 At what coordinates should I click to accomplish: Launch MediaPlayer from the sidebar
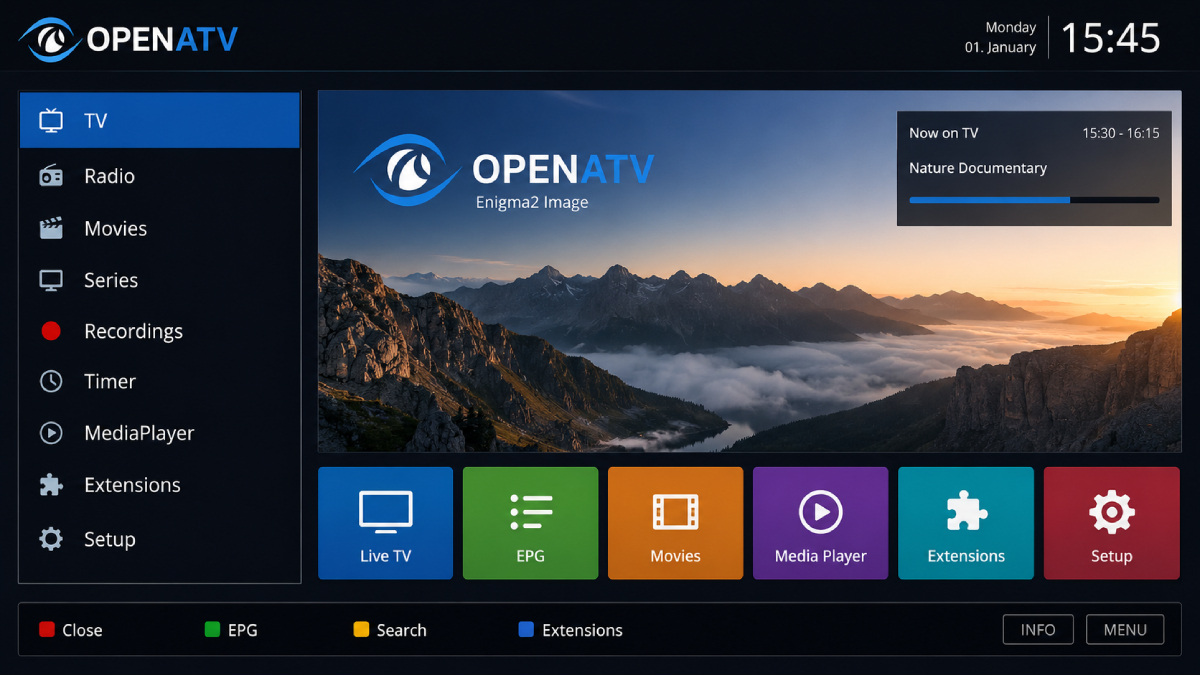pos(160,433)
